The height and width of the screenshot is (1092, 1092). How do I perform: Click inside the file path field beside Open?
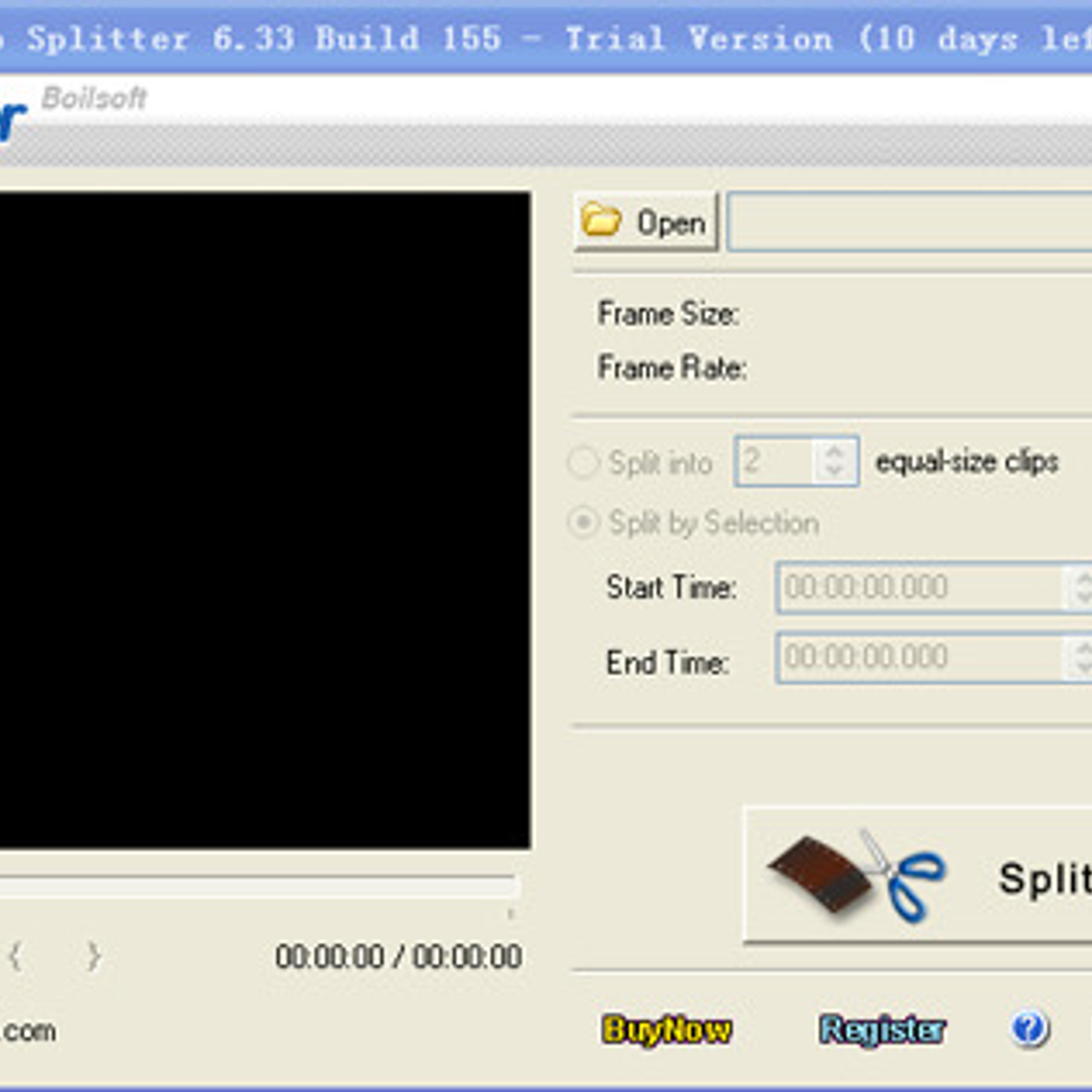point(910,222)
